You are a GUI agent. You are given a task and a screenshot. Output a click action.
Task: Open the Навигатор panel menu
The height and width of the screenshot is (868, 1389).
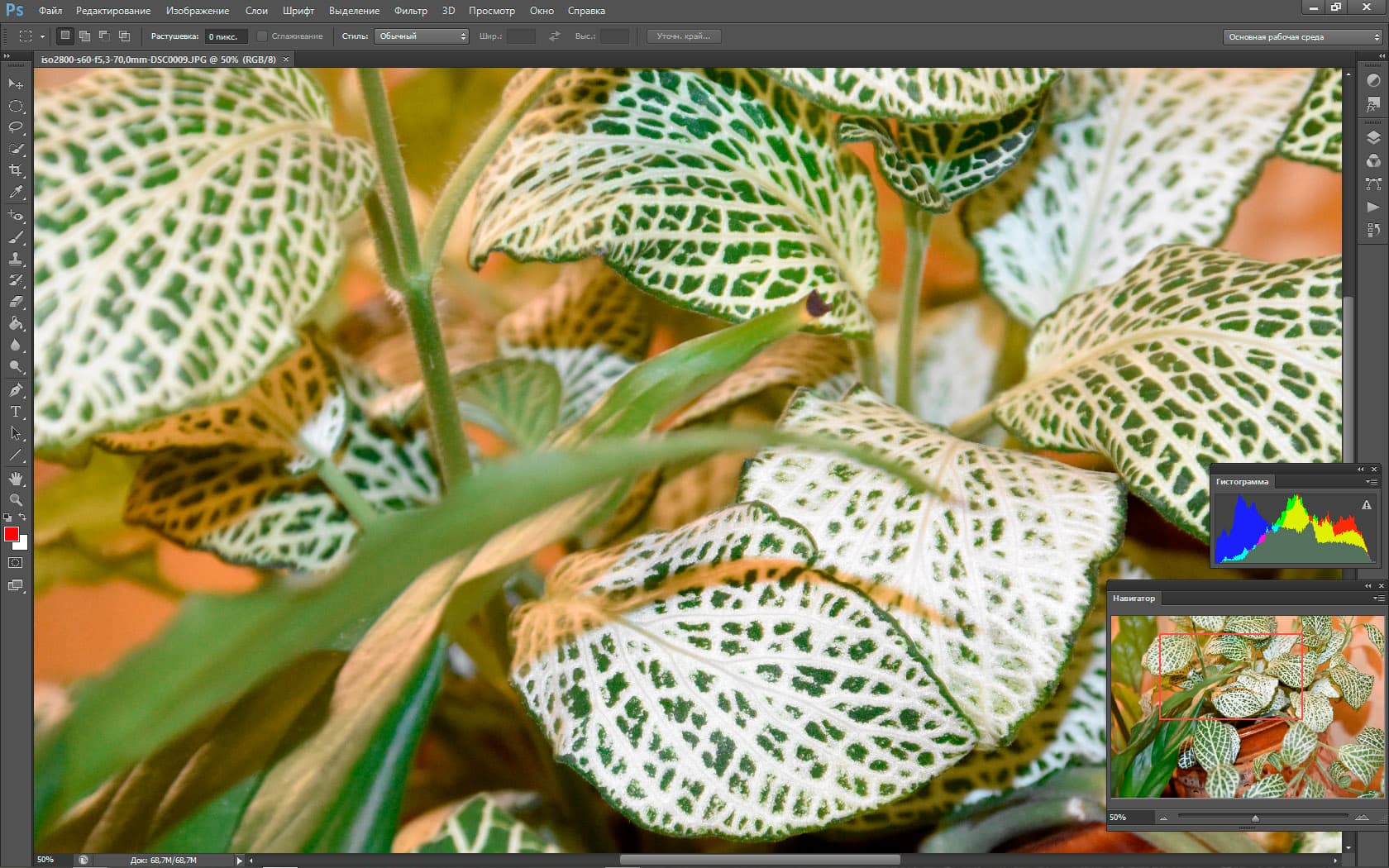pos(1377,599)
